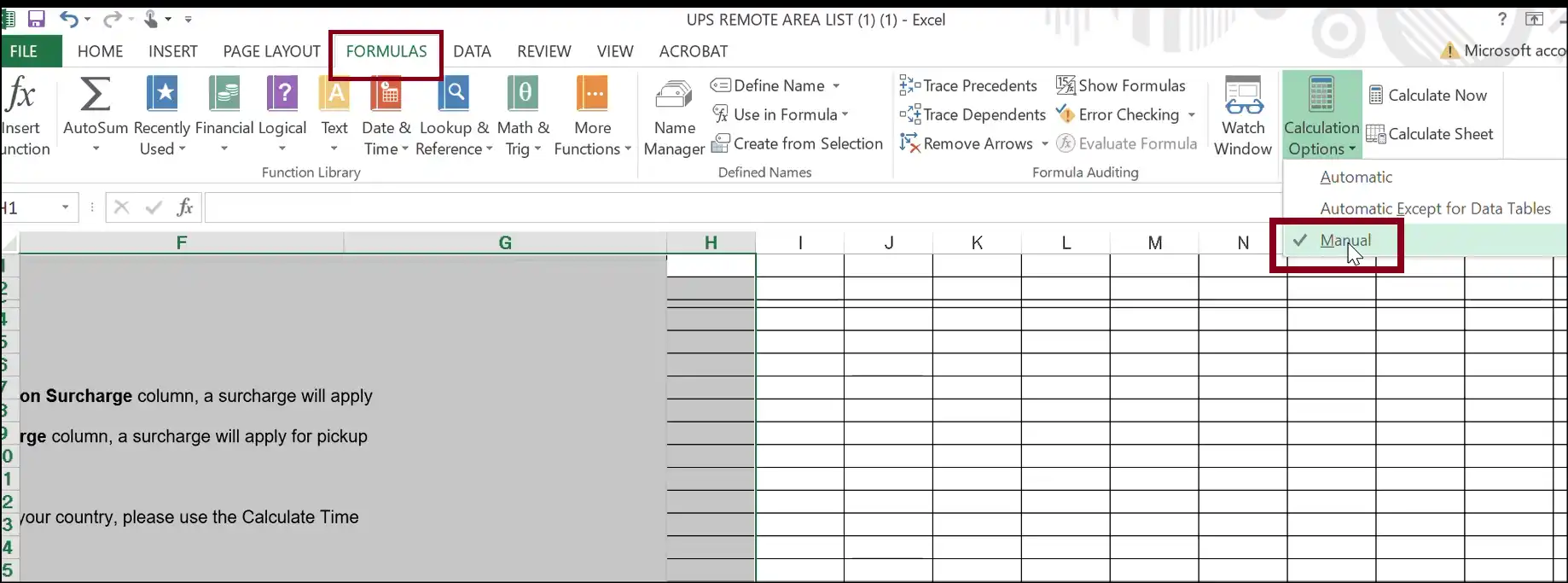
Task: Select column F header
Action: pos(181,242)
